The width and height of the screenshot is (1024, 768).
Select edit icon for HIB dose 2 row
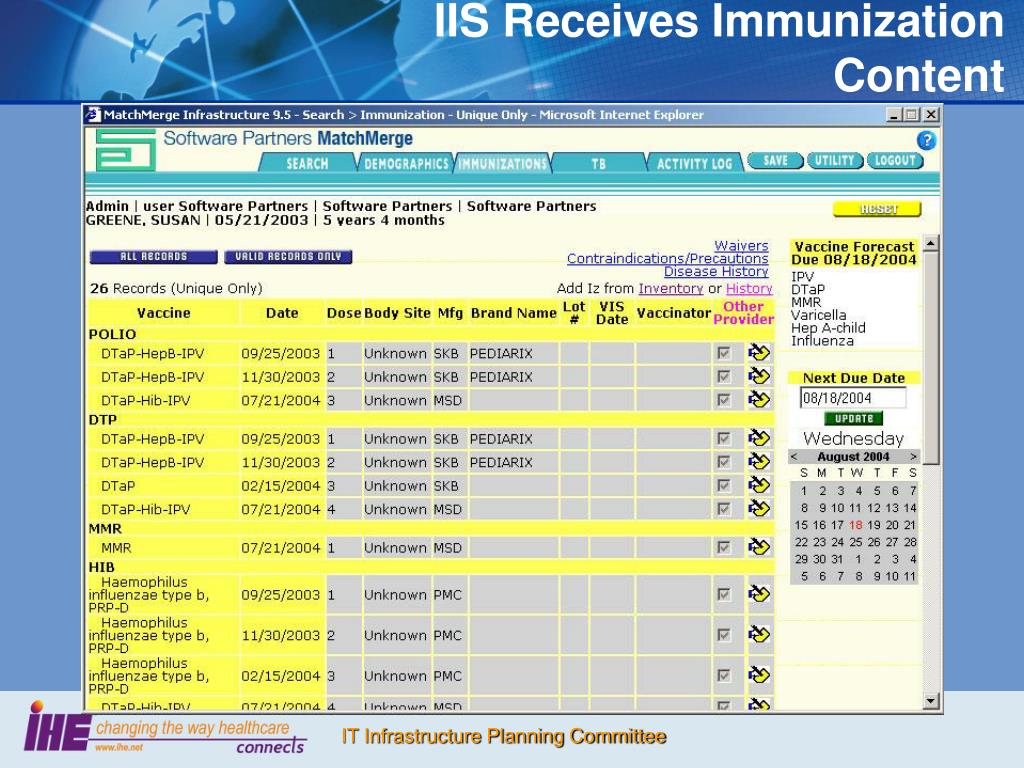759,635
